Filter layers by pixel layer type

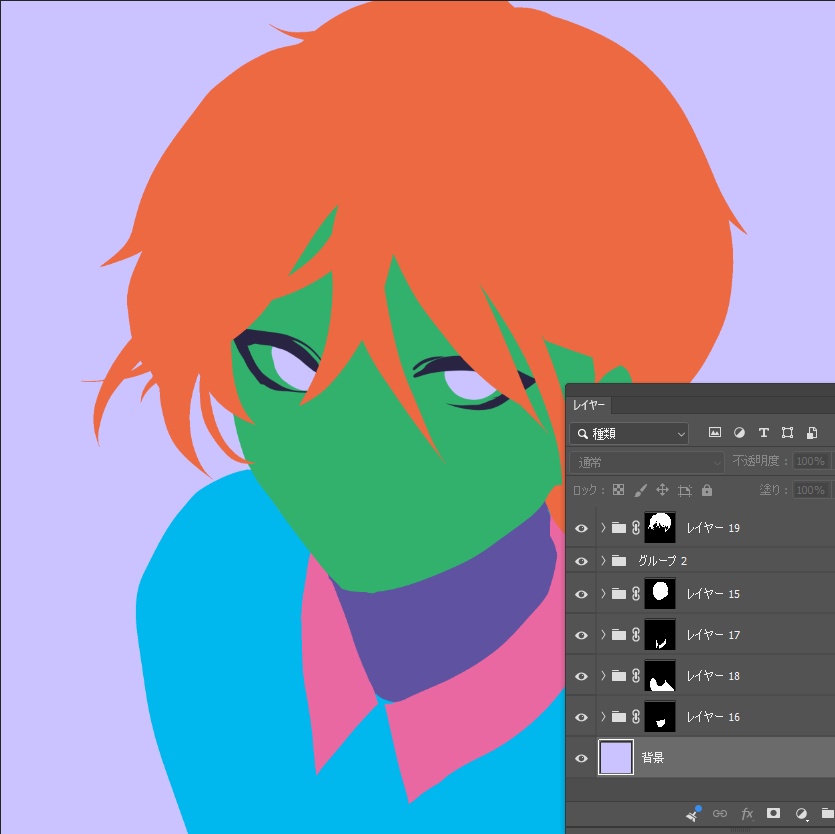click(715, 432)
